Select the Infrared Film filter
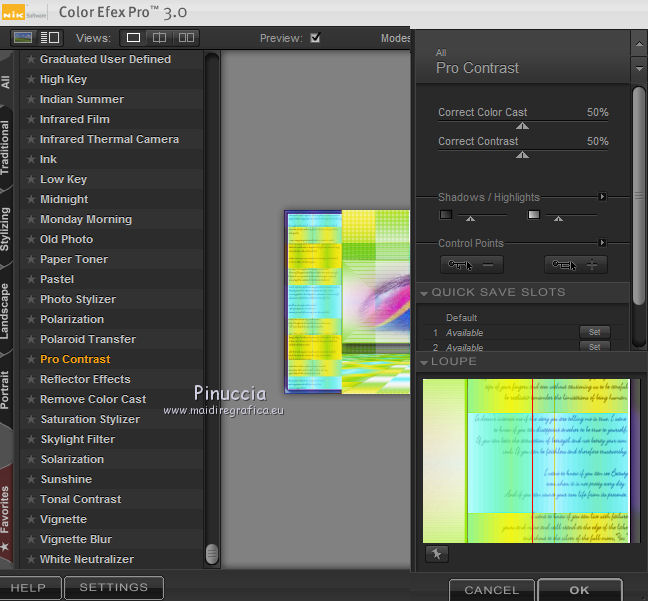Image resolution: width=648 pixels, height=601 pixels. tap(75, 119)
